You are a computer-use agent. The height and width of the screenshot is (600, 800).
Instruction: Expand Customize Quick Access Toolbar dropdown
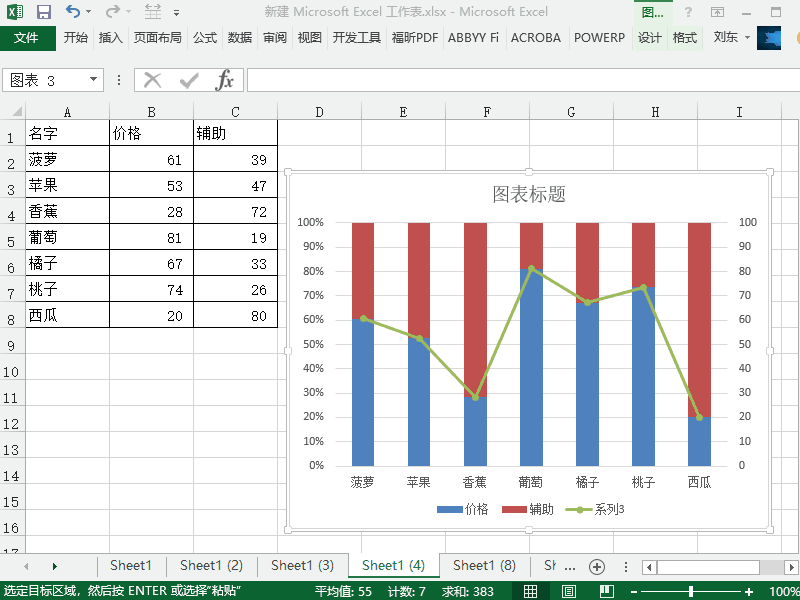pyautogui.click(x=176, y=12)
